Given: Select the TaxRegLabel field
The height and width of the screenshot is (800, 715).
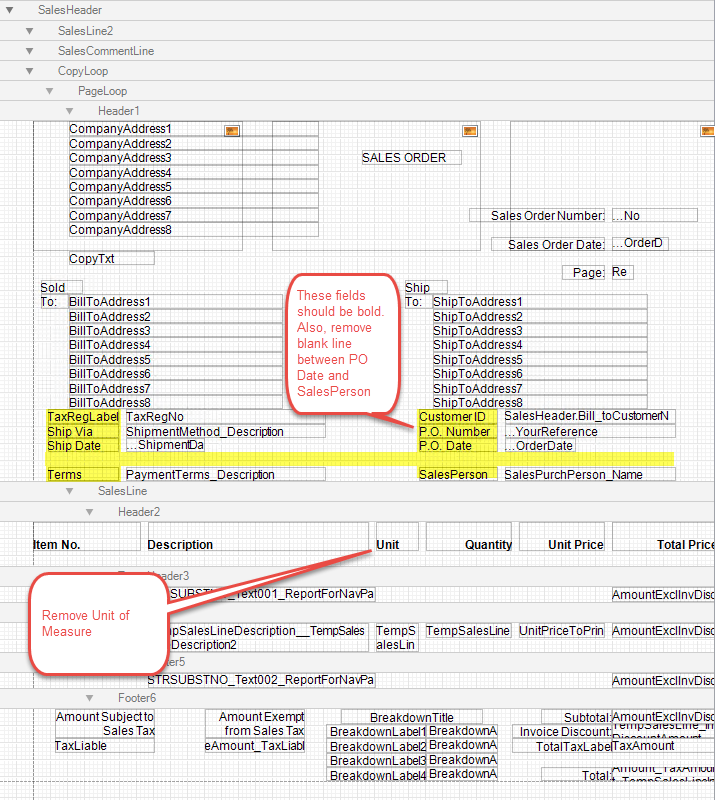Looking at the screenshot, I should point(83,417).
